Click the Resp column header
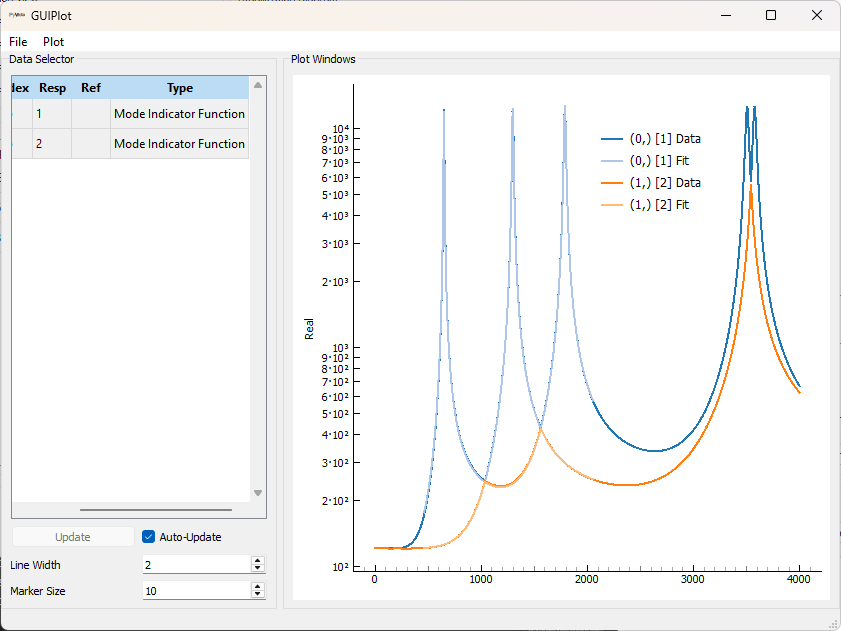 [x=52, y=88]
